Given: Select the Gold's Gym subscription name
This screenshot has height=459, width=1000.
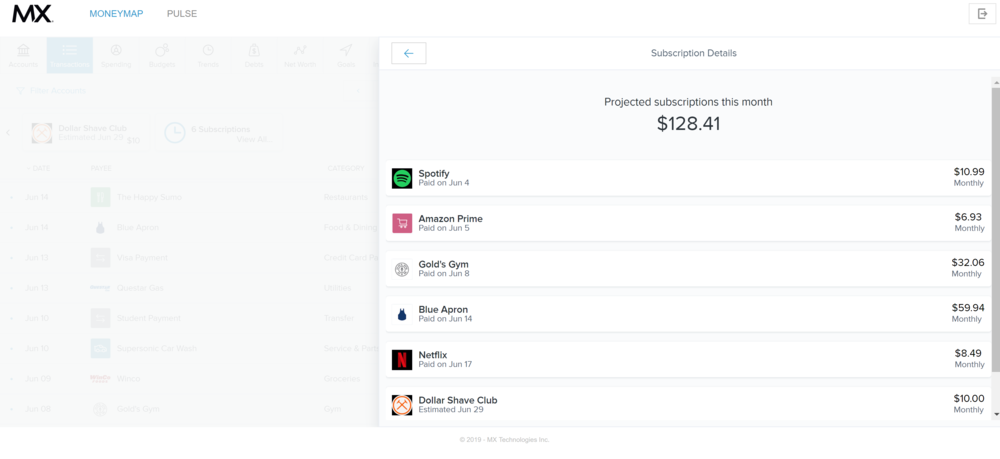Looking at the screenshot, I should click(x=443, y=264).
